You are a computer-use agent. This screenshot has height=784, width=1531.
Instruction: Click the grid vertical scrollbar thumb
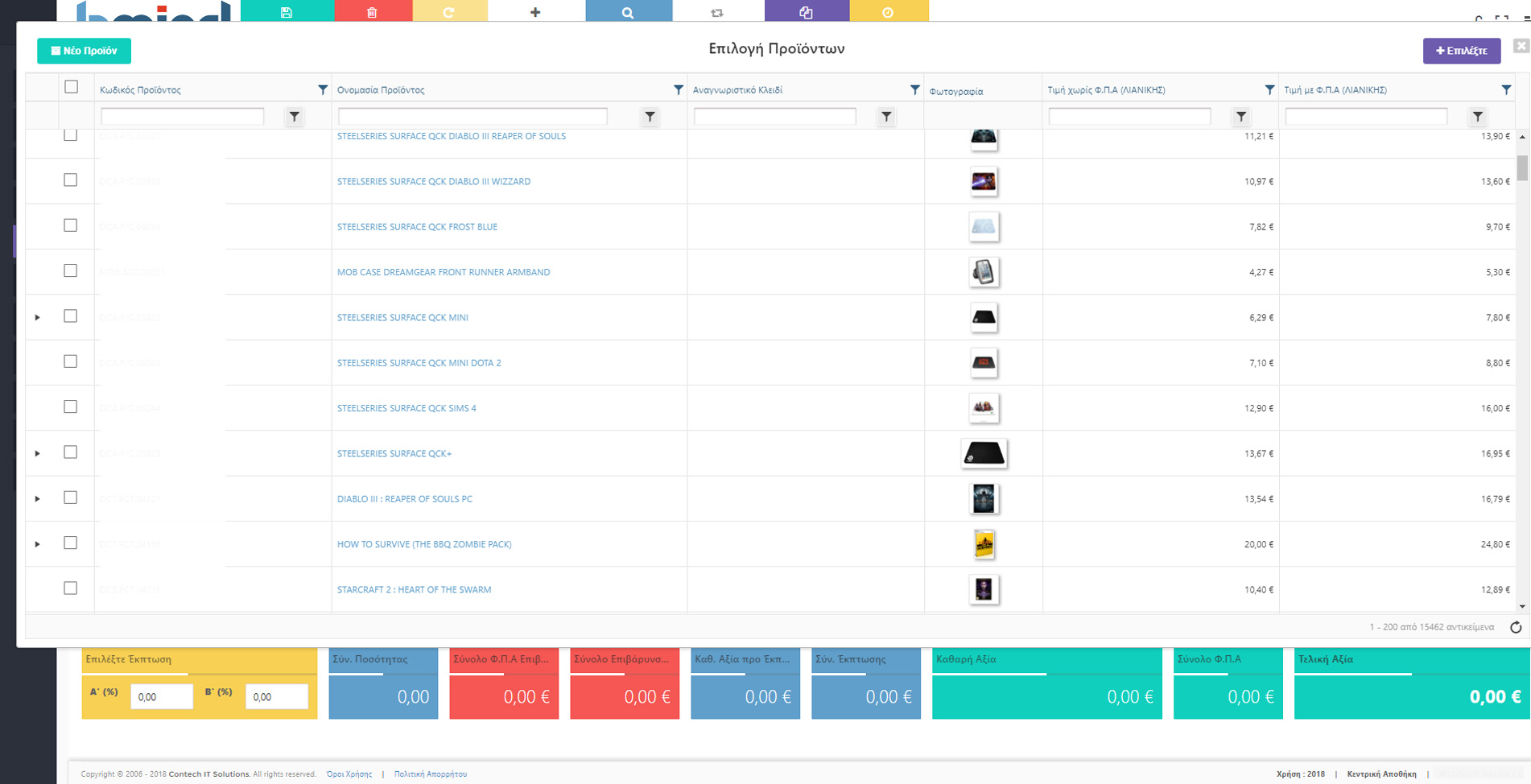coord(1522,167)
